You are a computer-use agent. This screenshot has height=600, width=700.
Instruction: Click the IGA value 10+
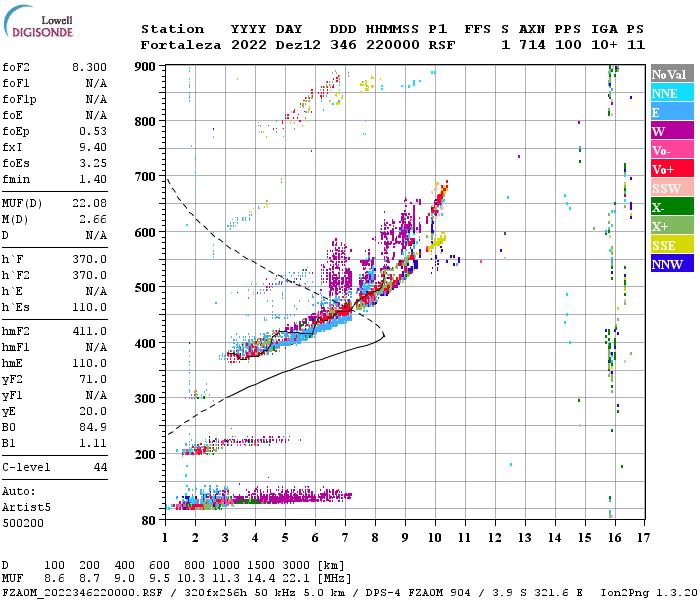pyautogui.click(x=604, y=45)
